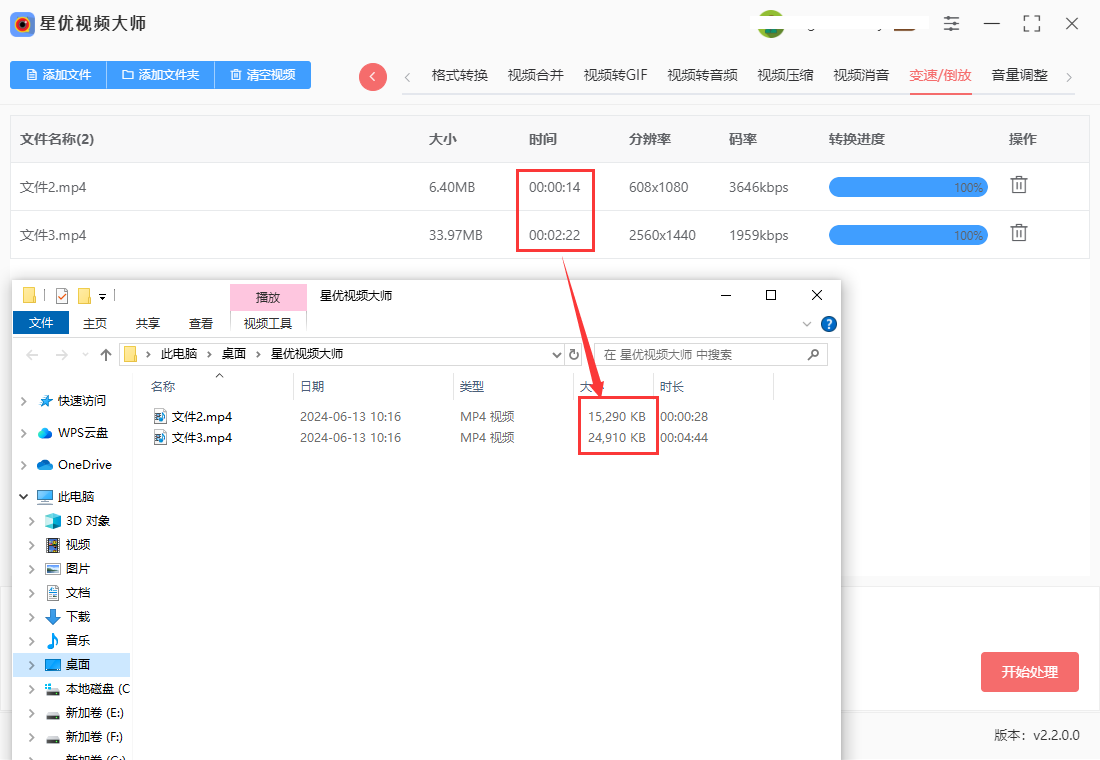Expand the 快速访问 tree node
Screen dimensions: 1100x760
[24, 401]
